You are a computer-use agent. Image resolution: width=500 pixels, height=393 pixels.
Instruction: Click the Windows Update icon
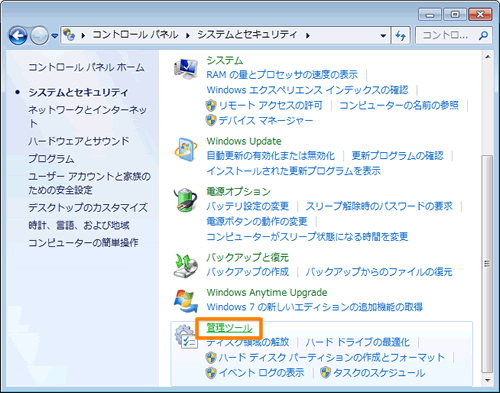pyautogui.click(x=186, y=150)
